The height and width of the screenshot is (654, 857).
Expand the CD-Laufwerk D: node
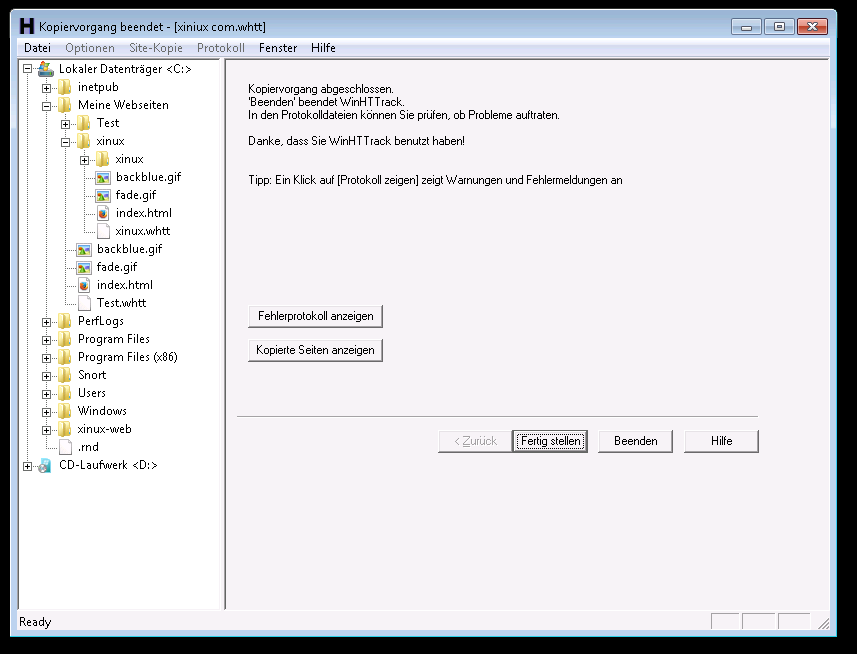tap(28, 465)
